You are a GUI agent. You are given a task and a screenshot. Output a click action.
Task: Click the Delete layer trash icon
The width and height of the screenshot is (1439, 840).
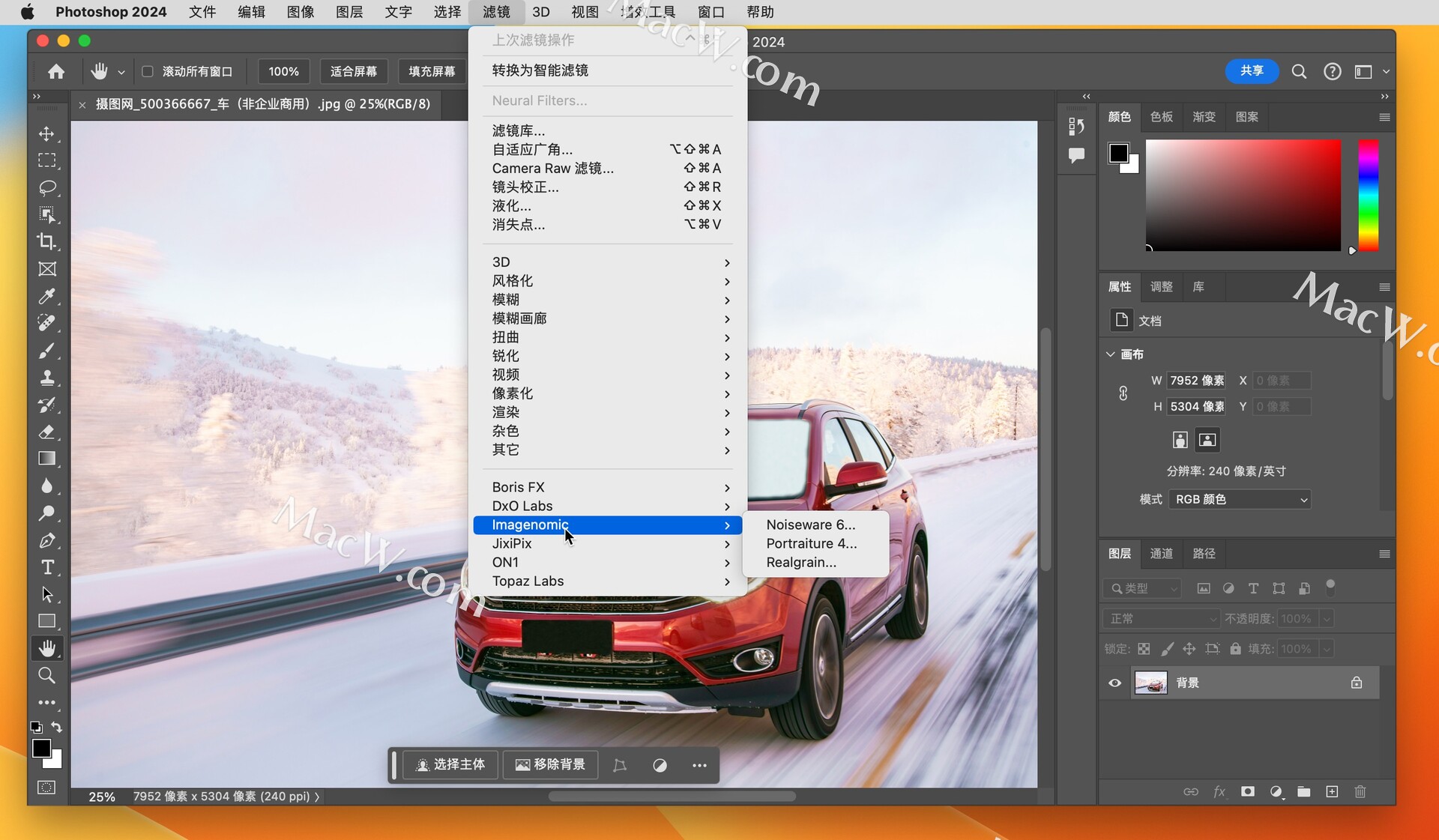(x=1360, y=791)
